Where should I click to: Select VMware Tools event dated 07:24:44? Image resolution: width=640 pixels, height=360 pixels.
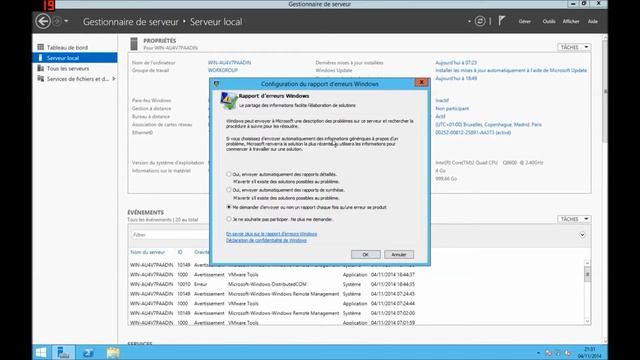click(273, 304)
